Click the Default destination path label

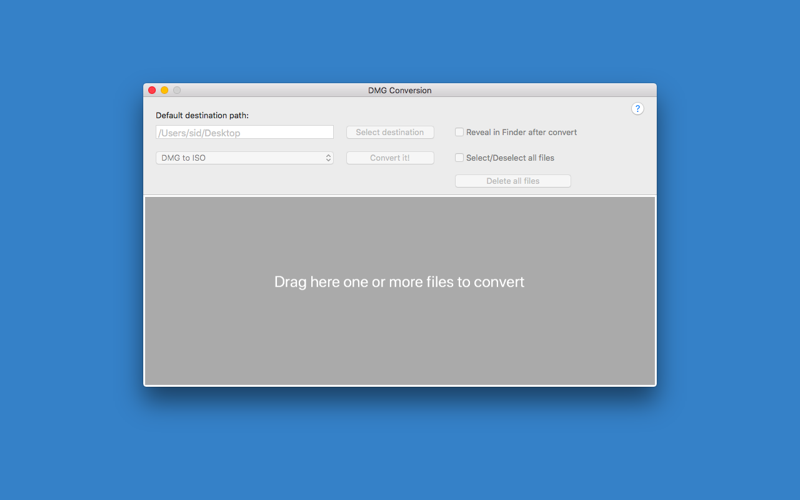[202, 115]
